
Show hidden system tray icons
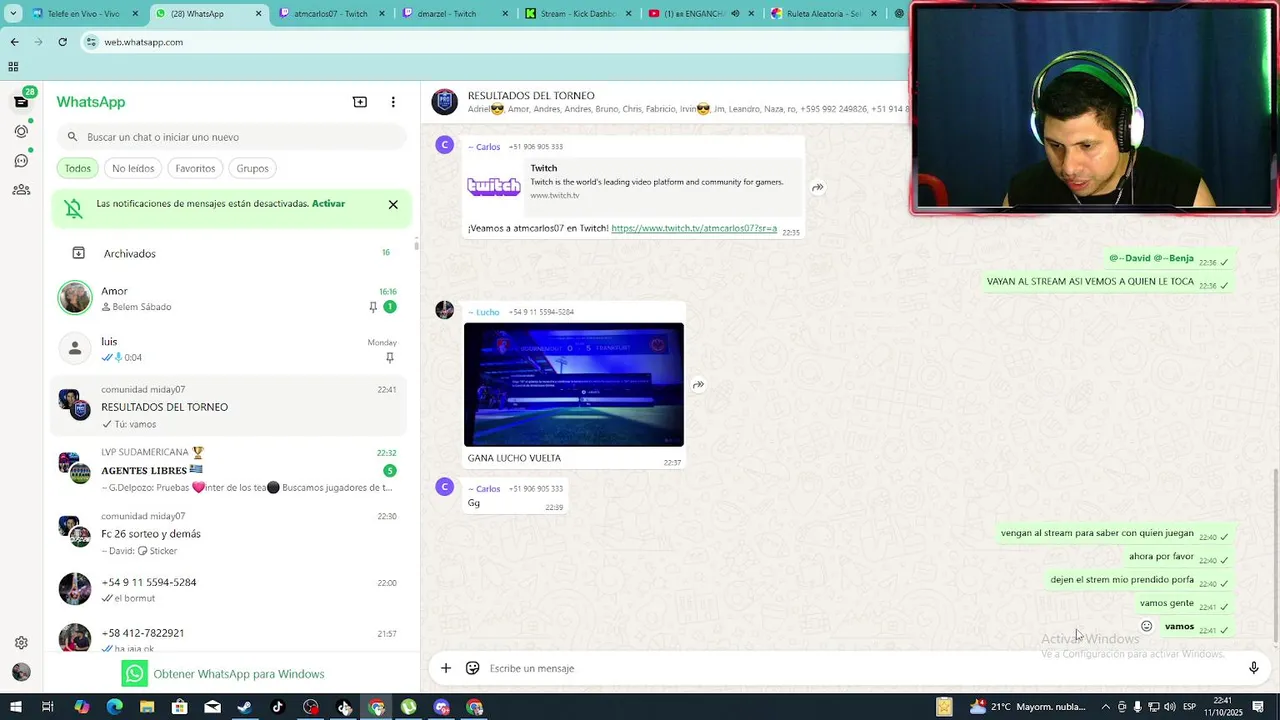click(1105, 707)
